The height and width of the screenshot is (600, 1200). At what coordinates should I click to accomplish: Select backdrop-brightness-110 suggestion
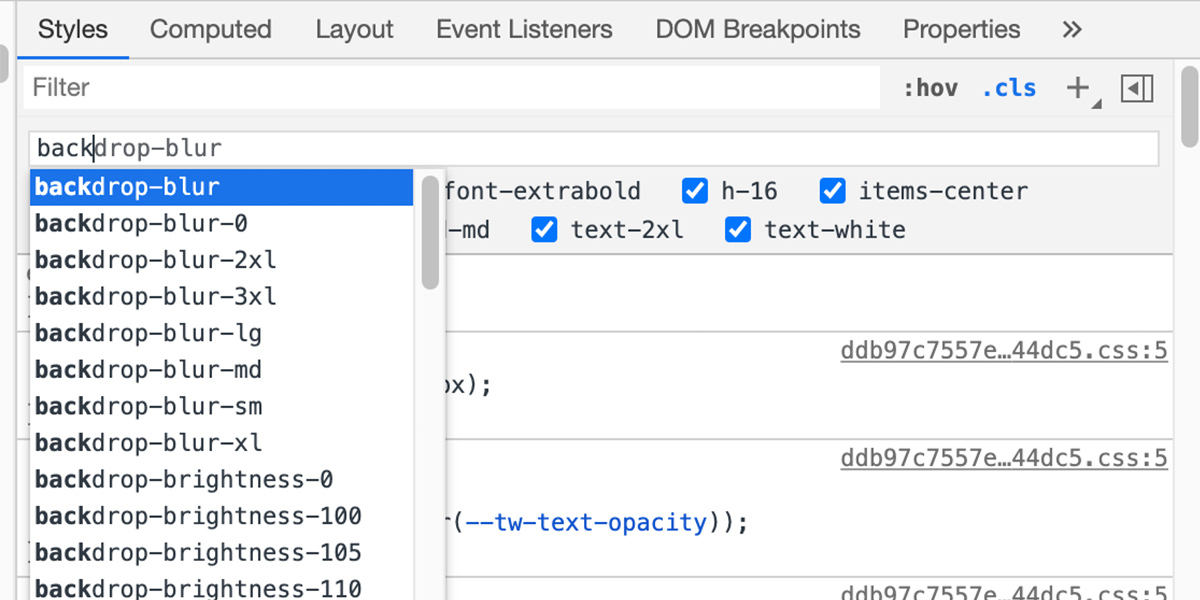coord(221,588)
